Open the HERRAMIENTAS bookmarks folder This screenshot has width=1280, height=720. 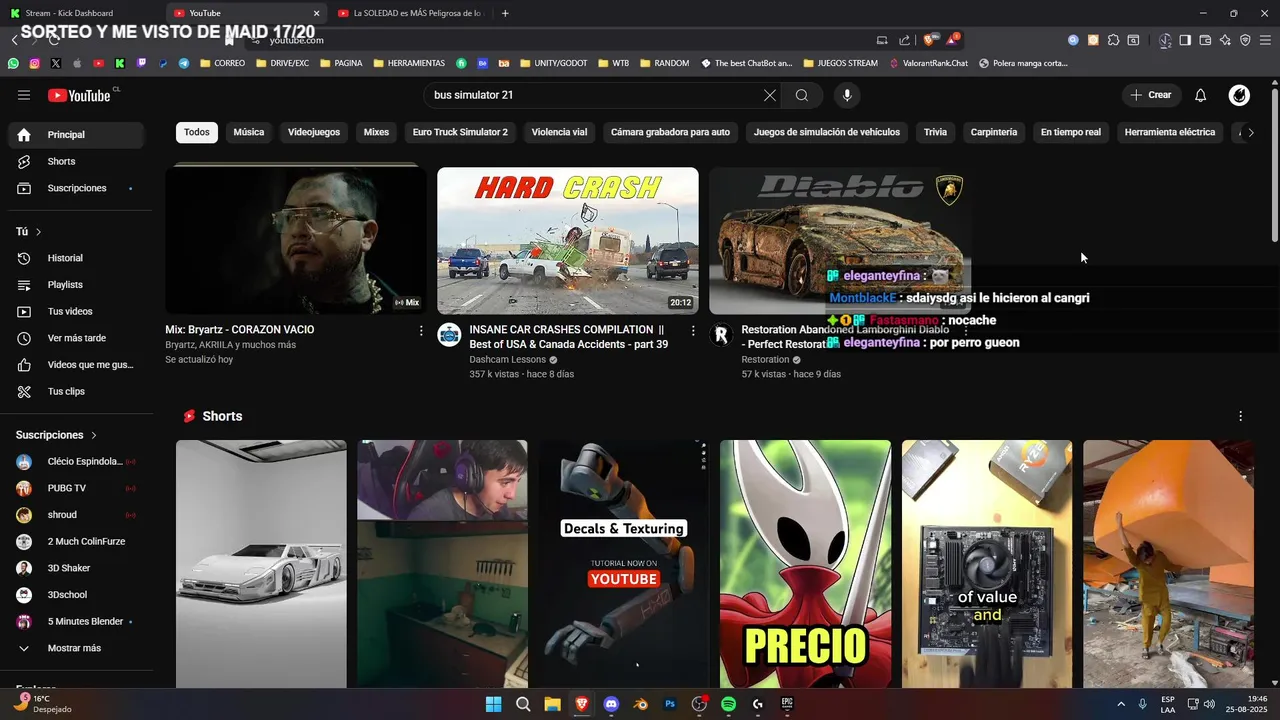click(408, 63)
